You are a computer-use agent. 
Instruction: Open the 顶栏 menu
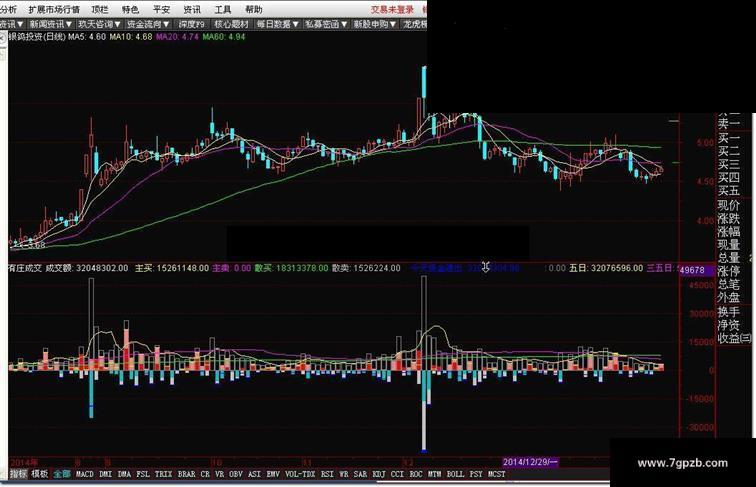coord(100,10)
